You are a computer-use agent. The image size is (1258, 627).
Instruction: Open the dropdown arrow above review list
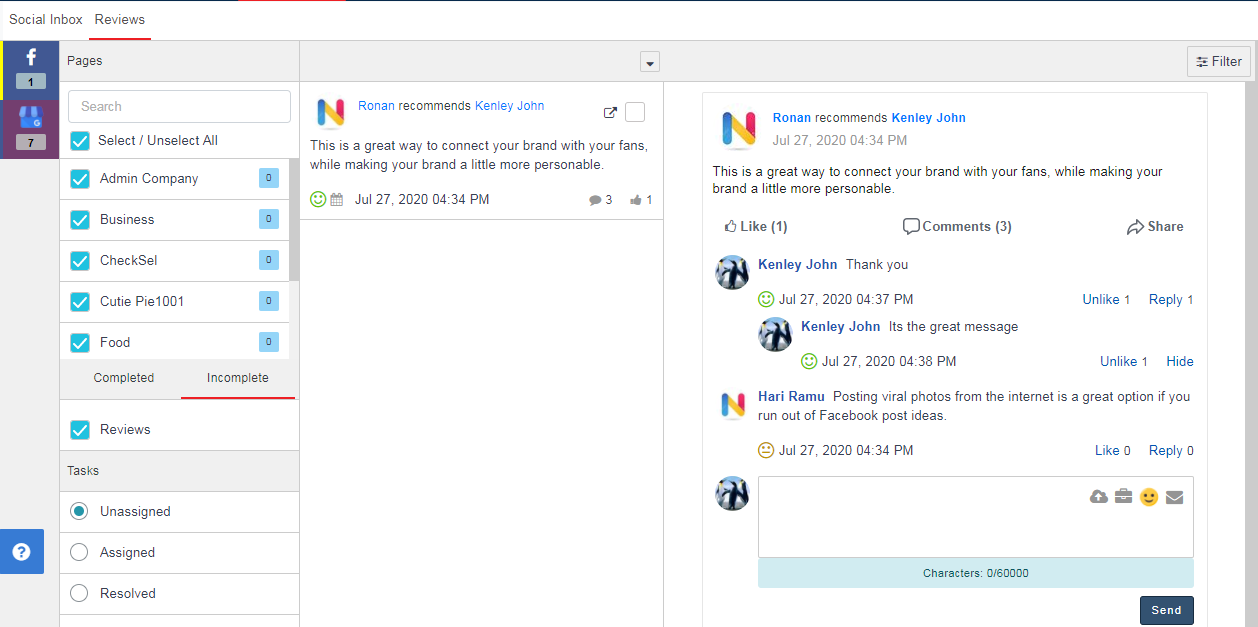pos(650,62)
